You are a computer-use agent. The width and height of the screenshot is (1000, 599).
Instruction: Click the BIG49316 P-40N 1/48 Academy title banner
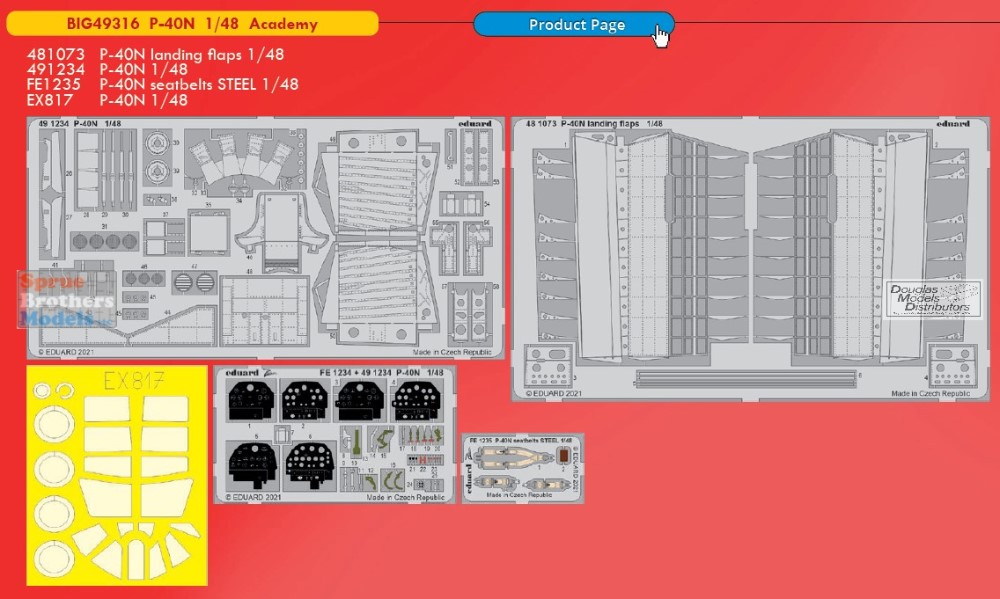tap(192, 24)
